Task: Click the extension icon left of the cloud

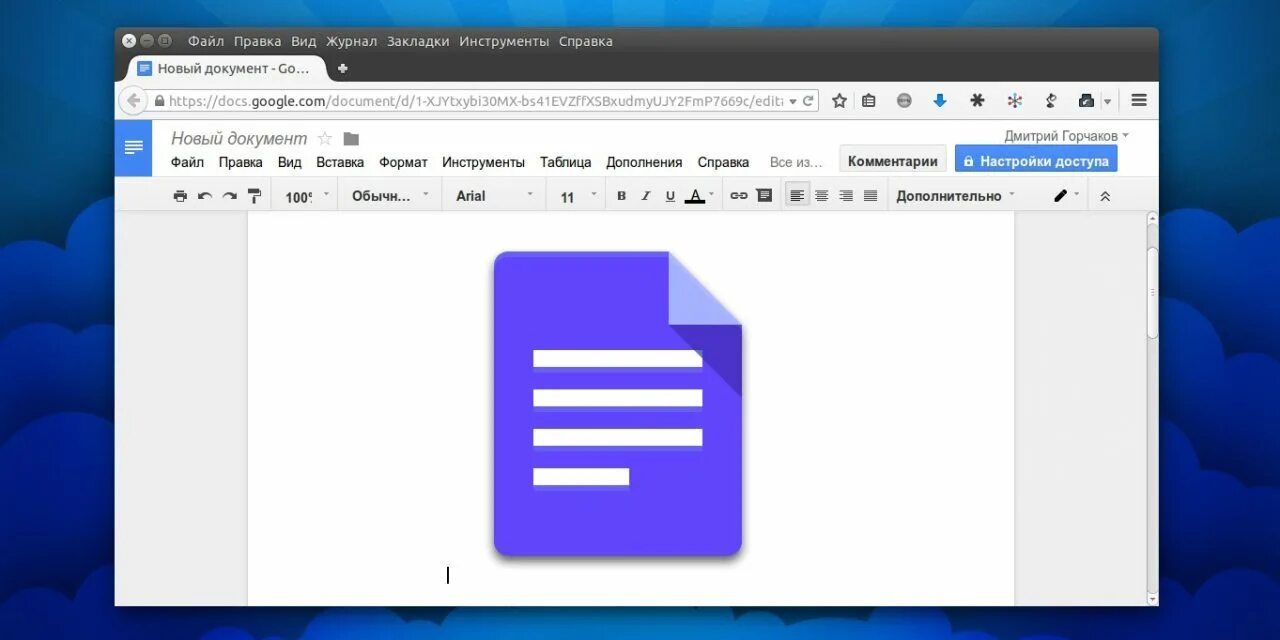Action: point(1051,101)
